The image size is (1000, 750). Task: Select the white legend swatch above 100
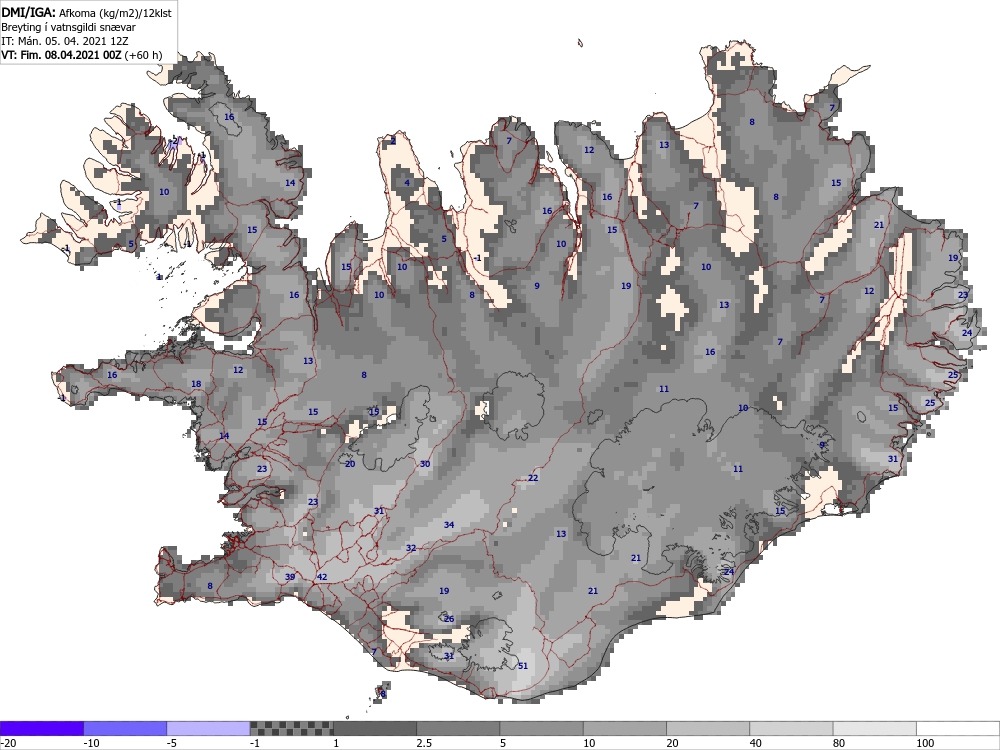point(958,728)
